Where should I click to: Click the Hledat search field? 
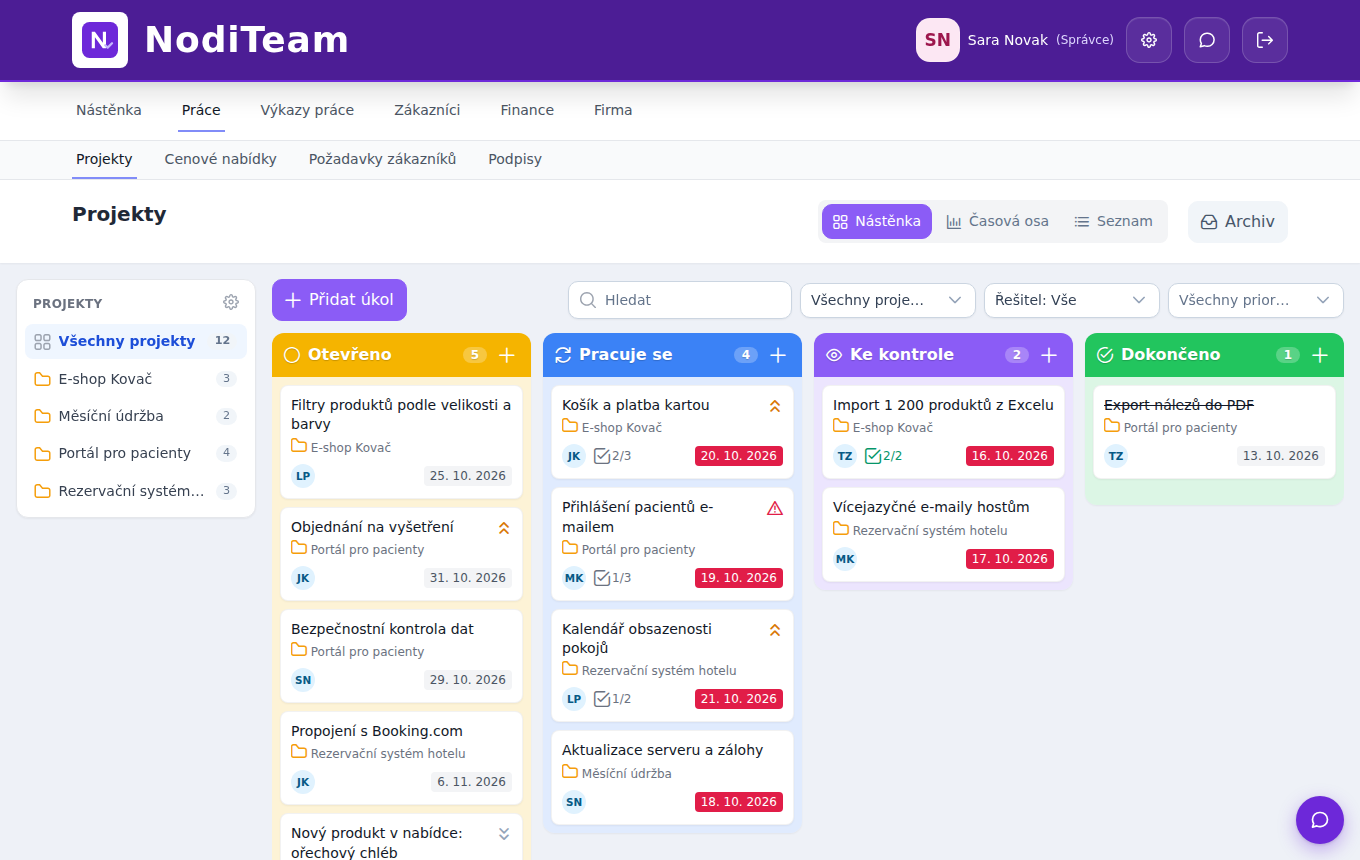[x=680, y=300]
